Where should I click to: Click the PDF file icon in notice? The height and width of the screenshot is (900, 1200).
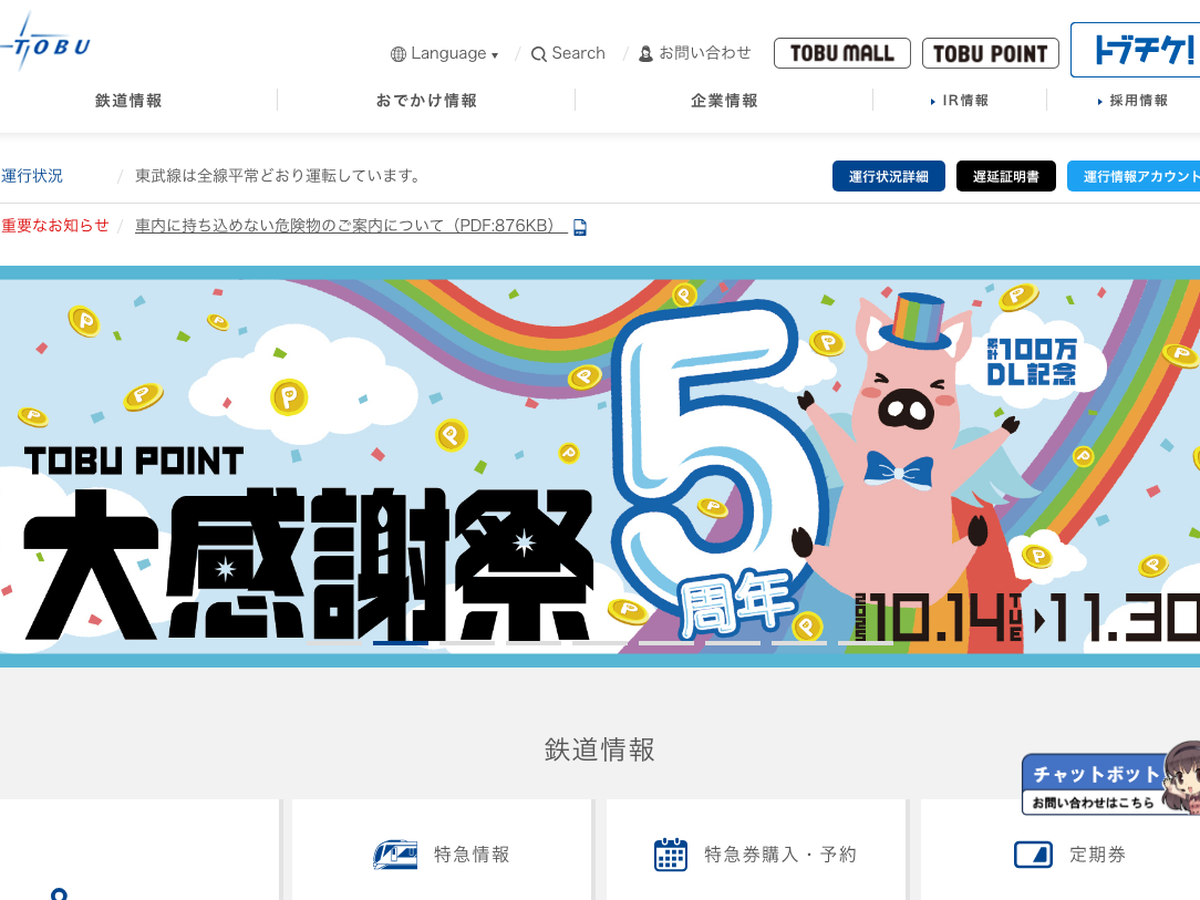pos(580,227)
